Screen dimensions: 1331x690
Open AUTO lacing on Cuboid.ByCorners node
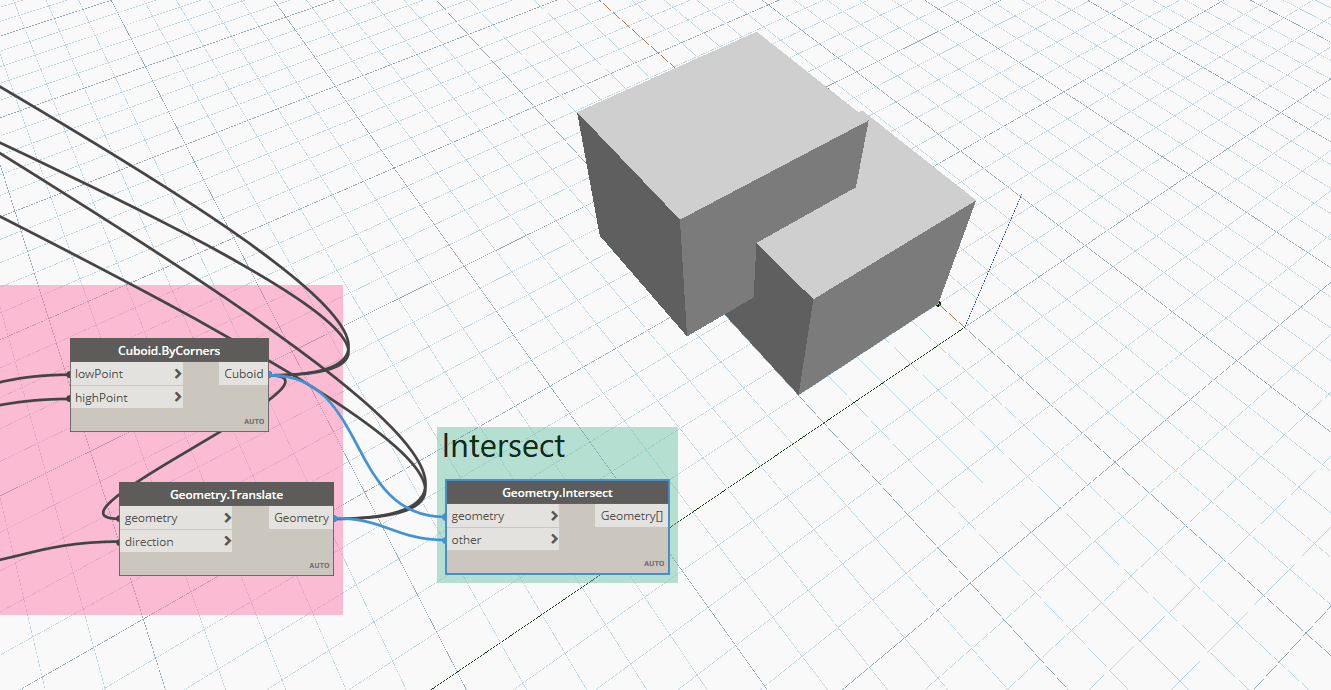click(x=254, y=421)
